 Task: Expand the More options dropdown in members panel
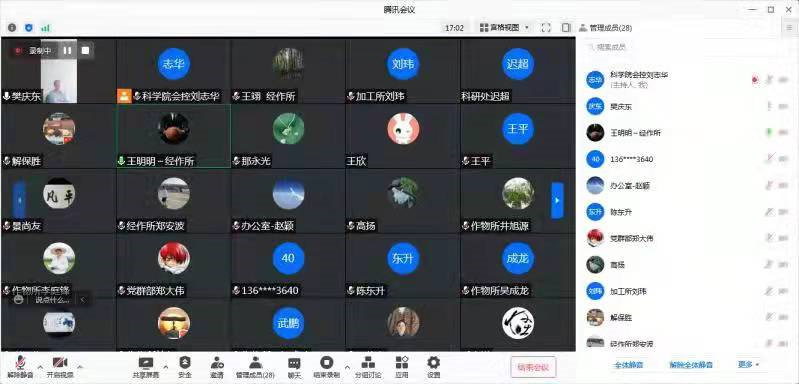[x=749, y=364]
